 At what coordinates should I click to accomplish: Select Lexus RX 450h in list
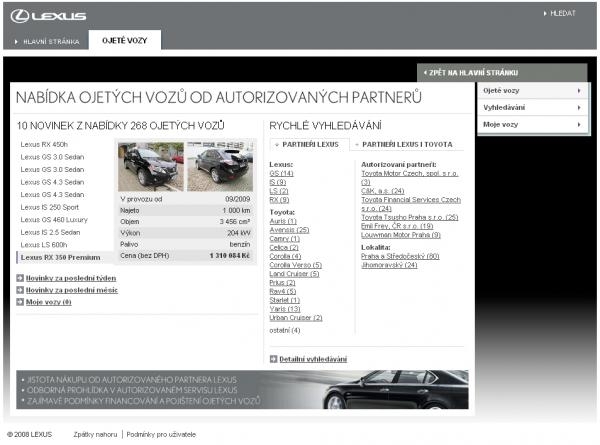[x=44, y=144]
